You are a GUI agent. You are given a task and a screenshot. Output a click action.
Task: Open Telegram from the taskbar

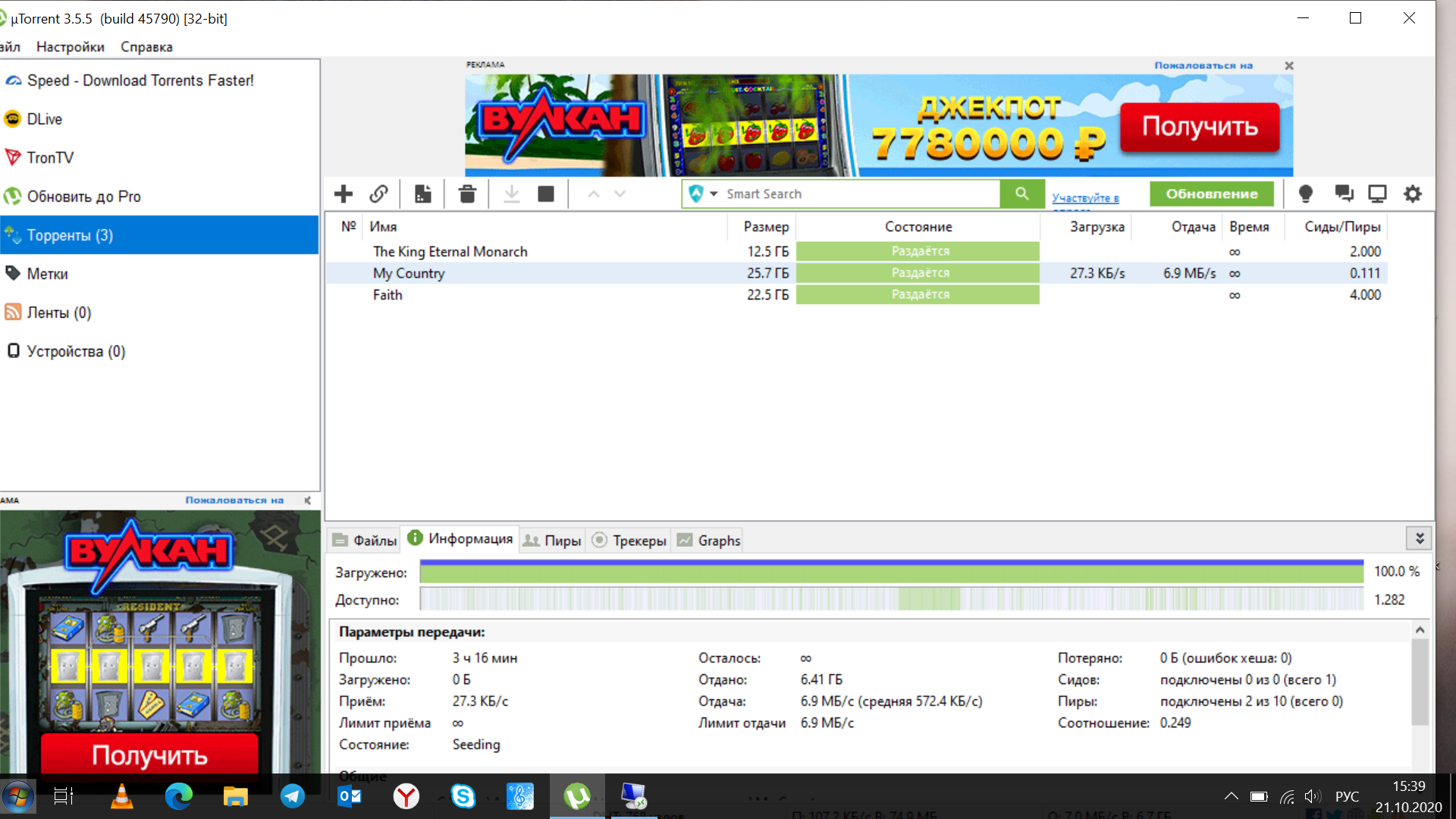pyautogui.click(x=293, y=796)
